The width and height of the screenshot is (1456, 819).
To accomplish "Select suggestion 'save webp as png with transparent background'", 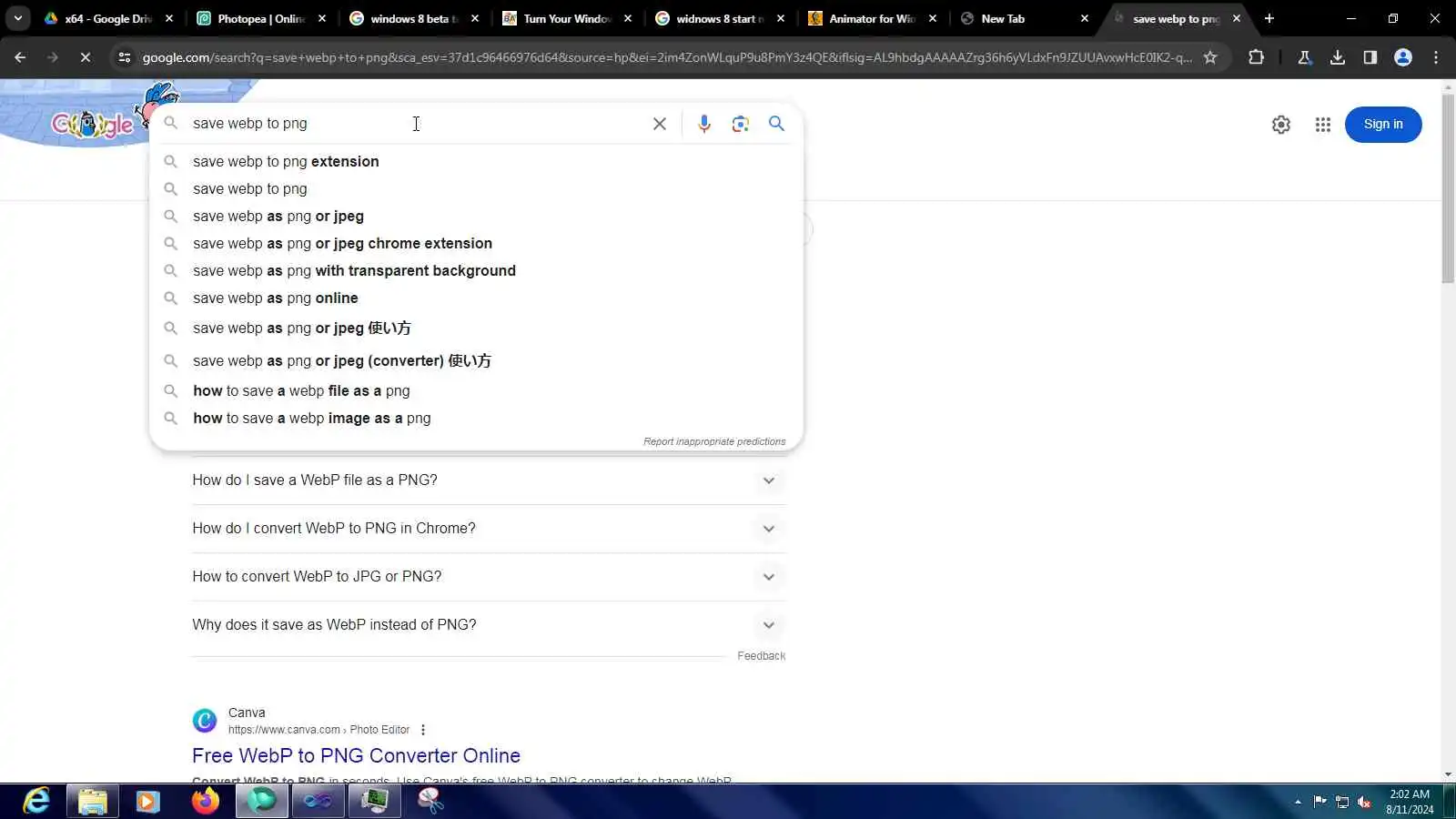I will pos(476,270).
